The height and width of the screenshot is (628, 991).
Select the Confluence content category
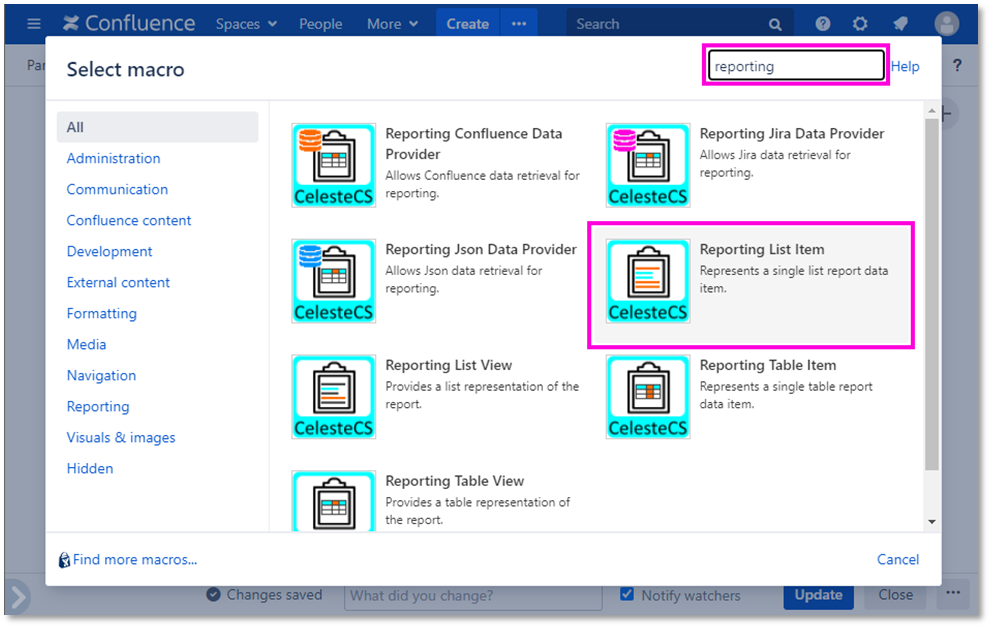(129, 220)
